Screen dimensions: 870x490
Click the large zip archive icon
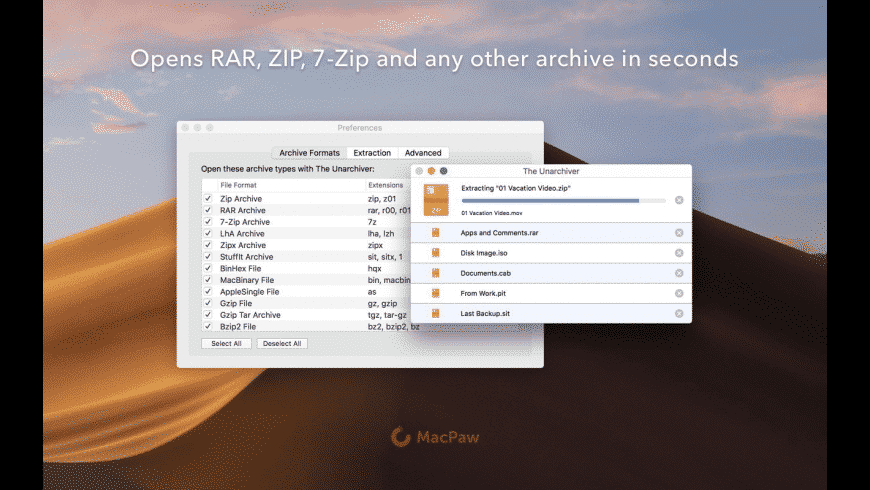(436, 199)
